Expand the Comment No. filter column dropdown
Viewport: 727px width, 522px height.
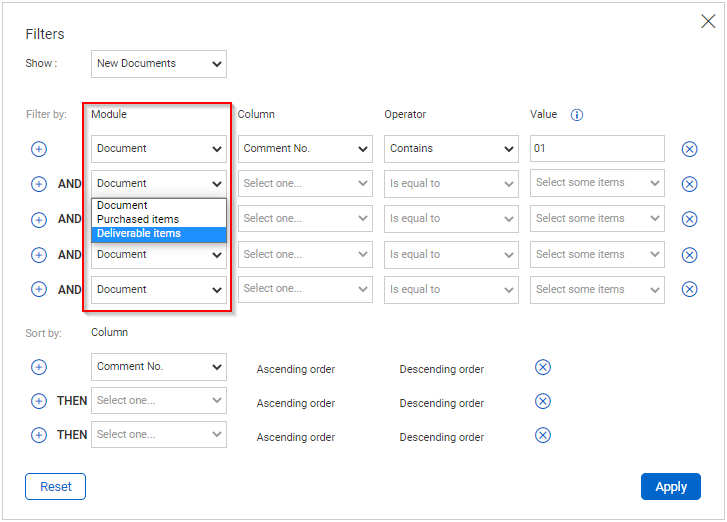click(x=305, y=149)
